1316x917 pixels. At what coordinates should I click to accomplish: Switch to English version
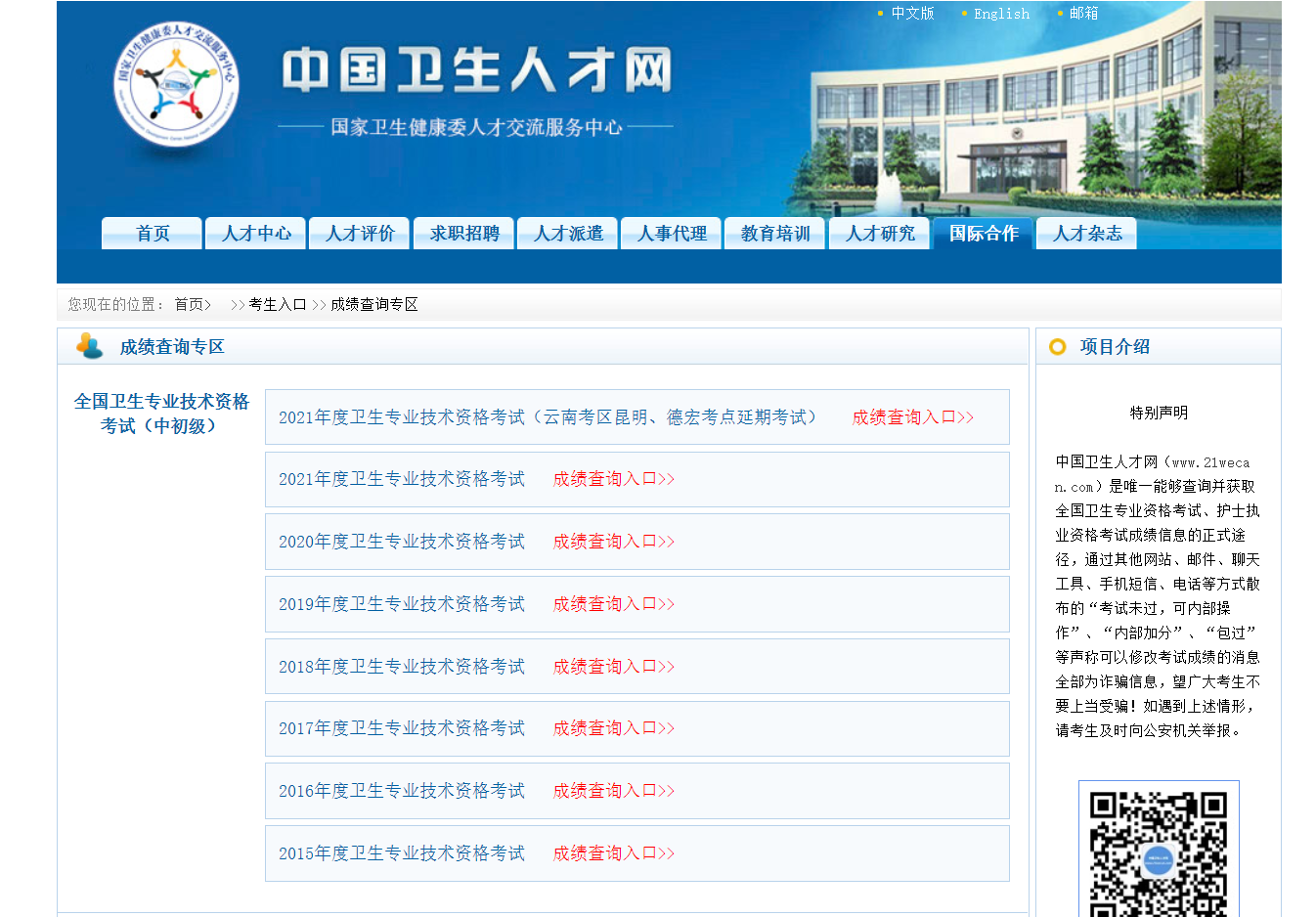(1001, 14)
